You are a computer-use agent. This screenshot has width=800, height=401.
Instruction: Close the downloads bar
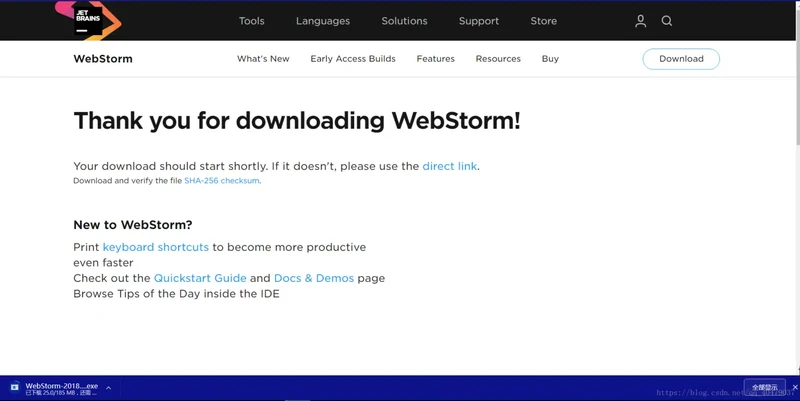(795, 387)
